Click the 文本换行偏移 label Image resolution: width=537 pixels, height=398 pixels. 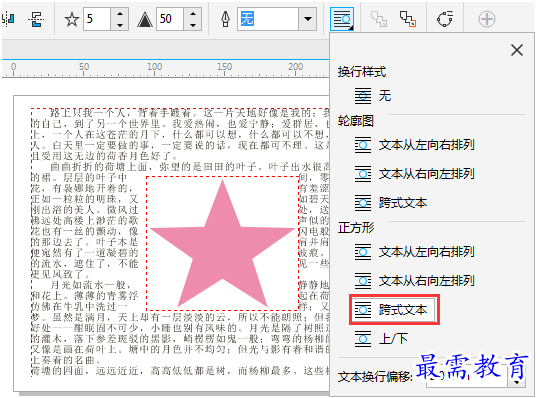click(375, 377)
